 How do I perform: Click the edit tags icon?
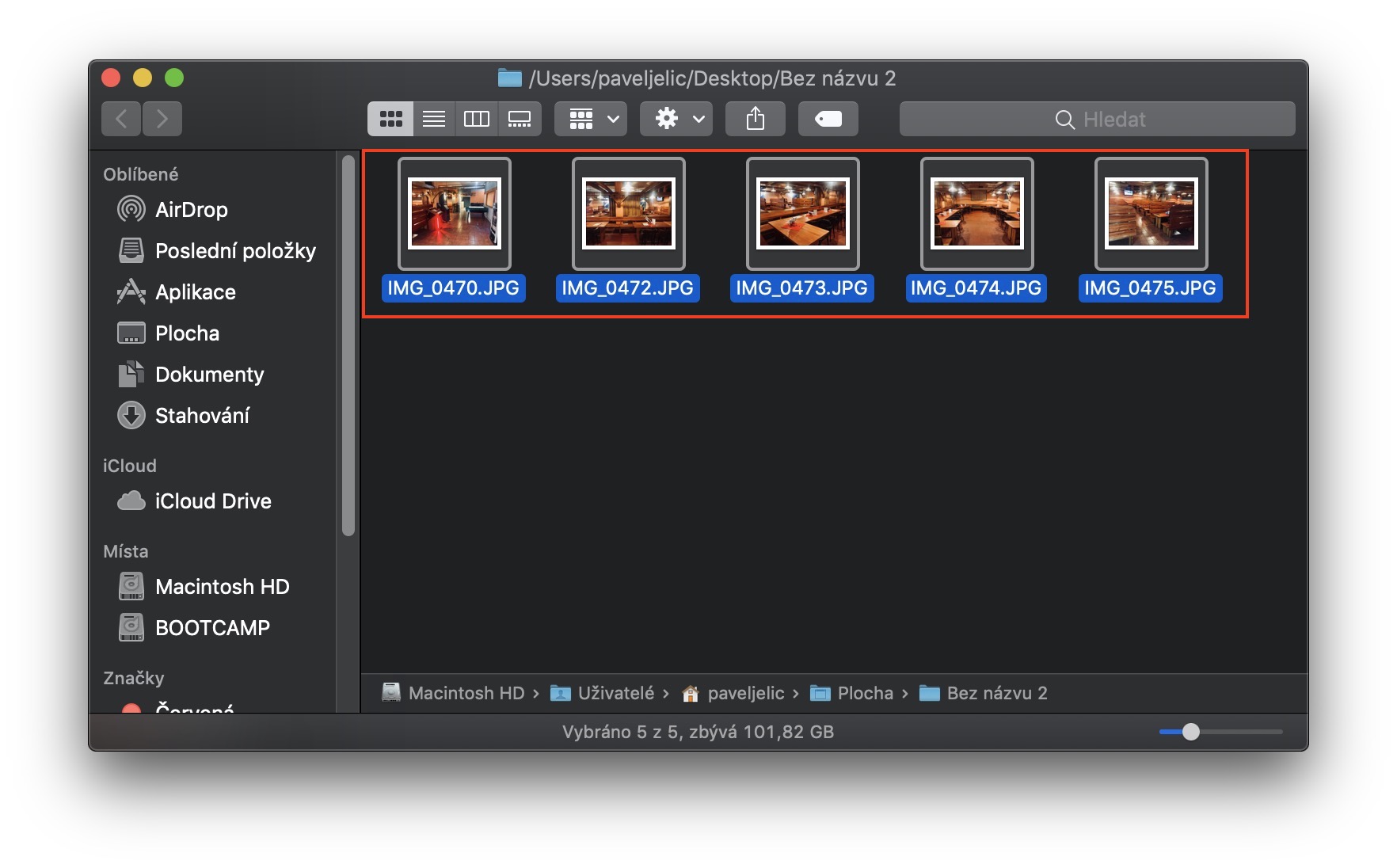[828, 119]
